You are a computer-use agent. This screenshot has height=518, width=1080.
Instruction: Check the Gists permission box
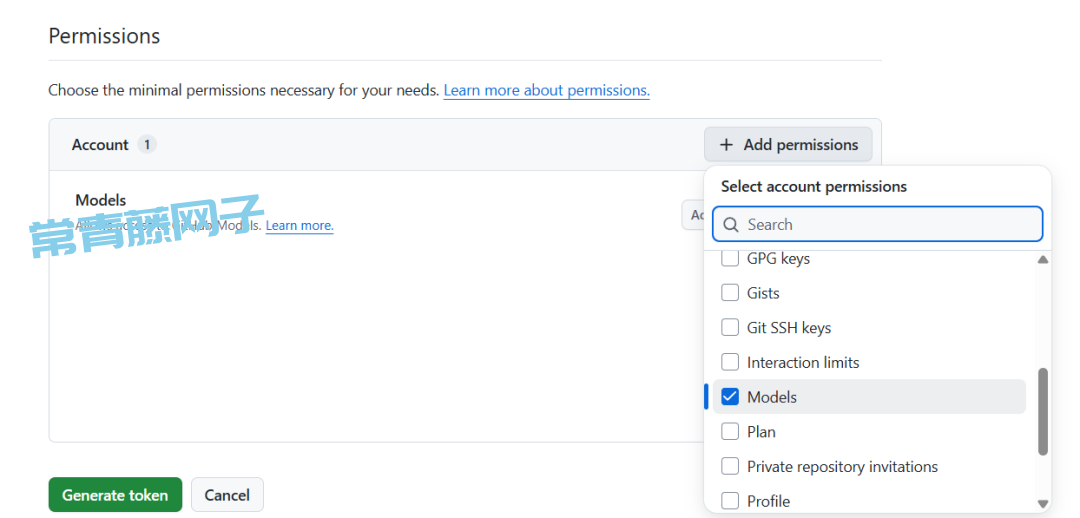[x=730, y=293]
